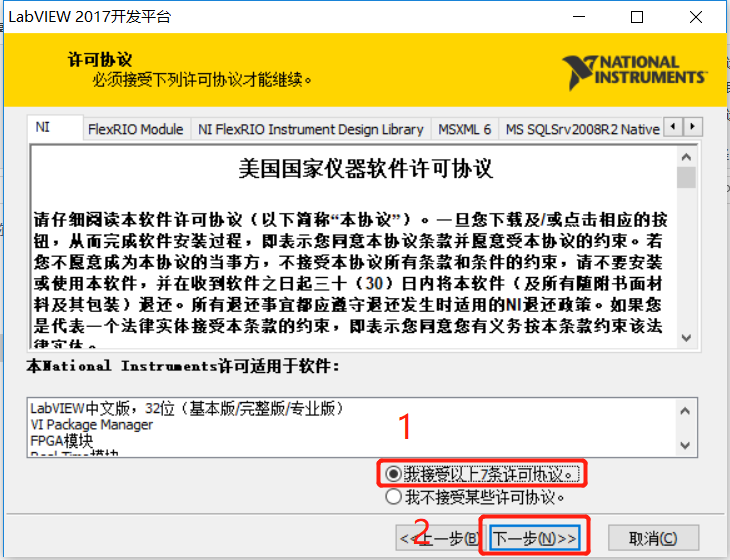Open MS SQLSrv2008R2 Native tab
Screen dimensions: 730x560
tap(582, 129)
